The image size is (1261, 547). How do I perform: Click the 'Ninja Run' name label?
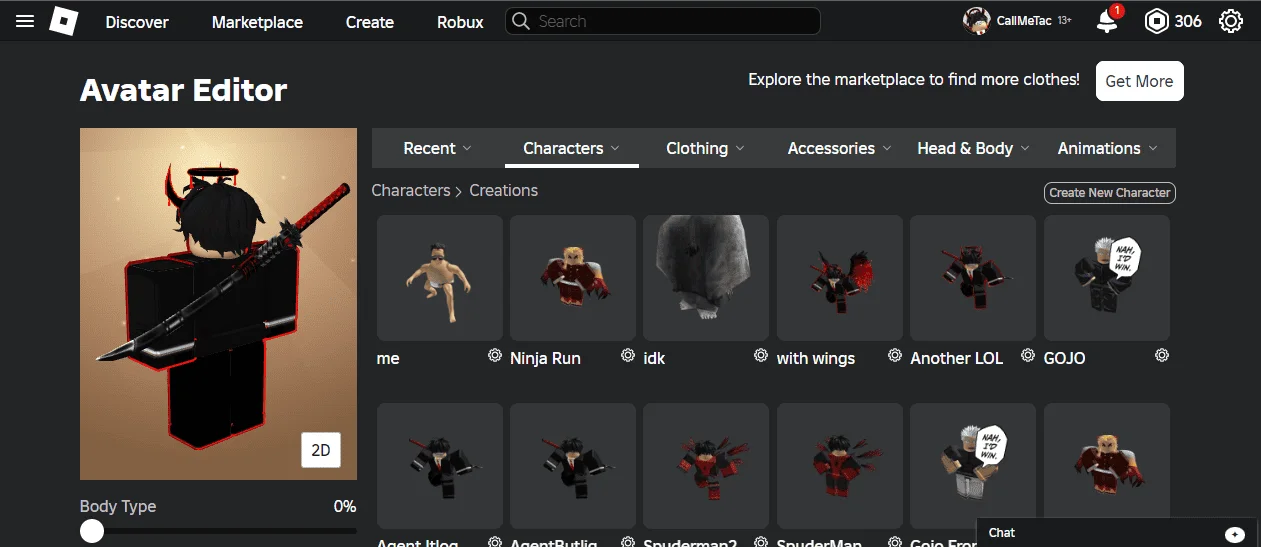click(545, 358)
